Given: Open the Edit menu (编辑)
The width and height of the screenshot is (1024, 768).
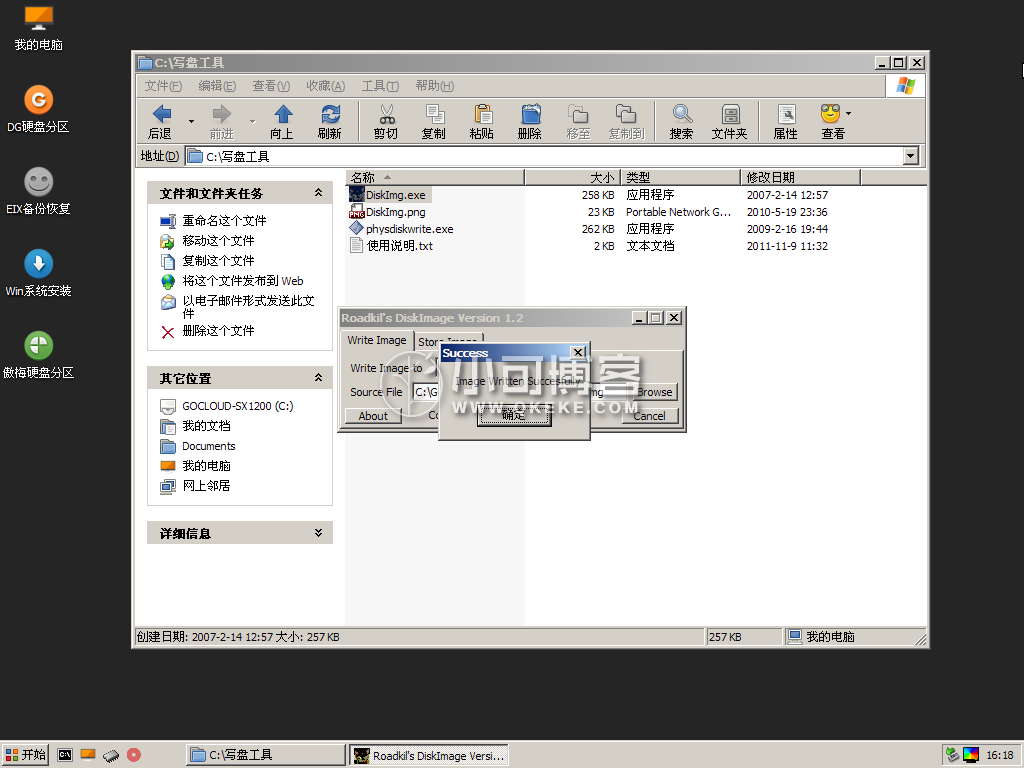Looking at the screenshot, I should point(217,86).
